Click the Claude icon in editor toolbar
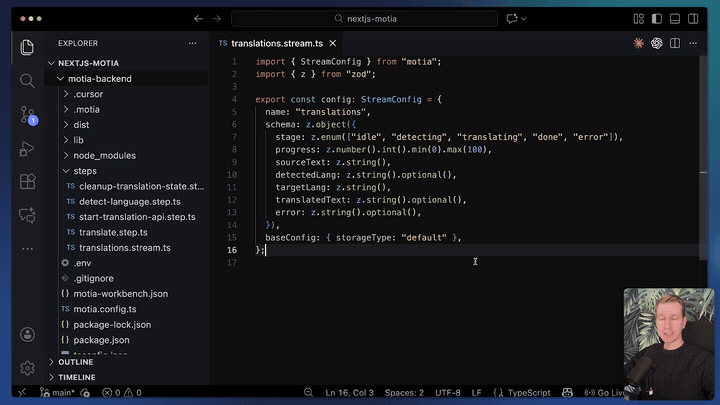This screenshot has width=720, height=405. pyautogui.click(x=638, y=43)
